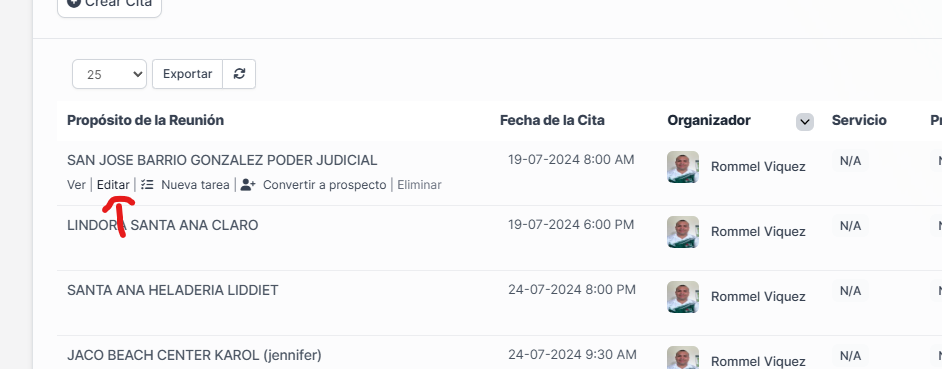Open JACO BEACH CENTER KAROL appointment

(194, 355)
